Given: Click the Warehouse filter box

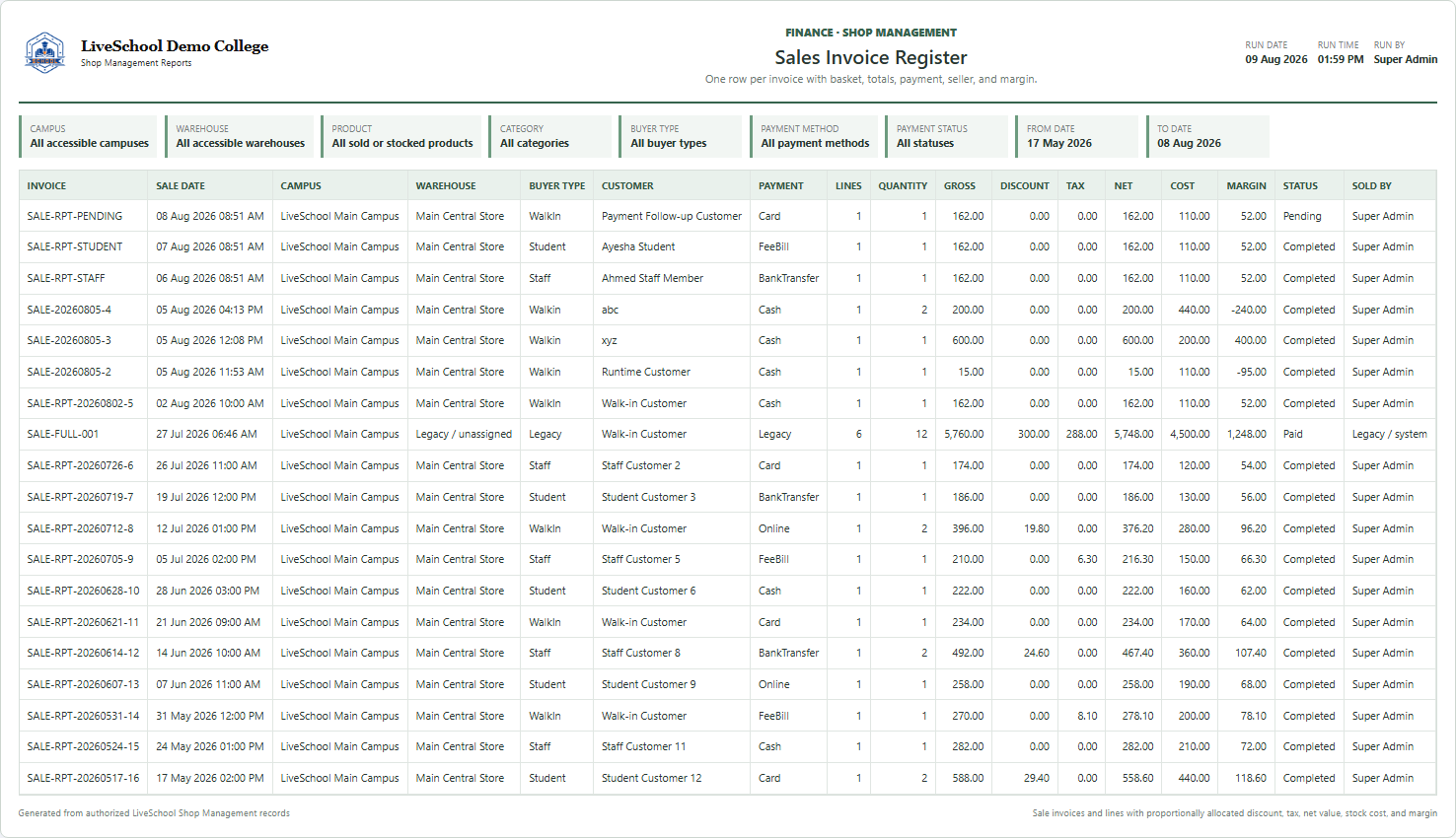Looking at the screenshot, I should pyautogui.click(x=240, y=136).
